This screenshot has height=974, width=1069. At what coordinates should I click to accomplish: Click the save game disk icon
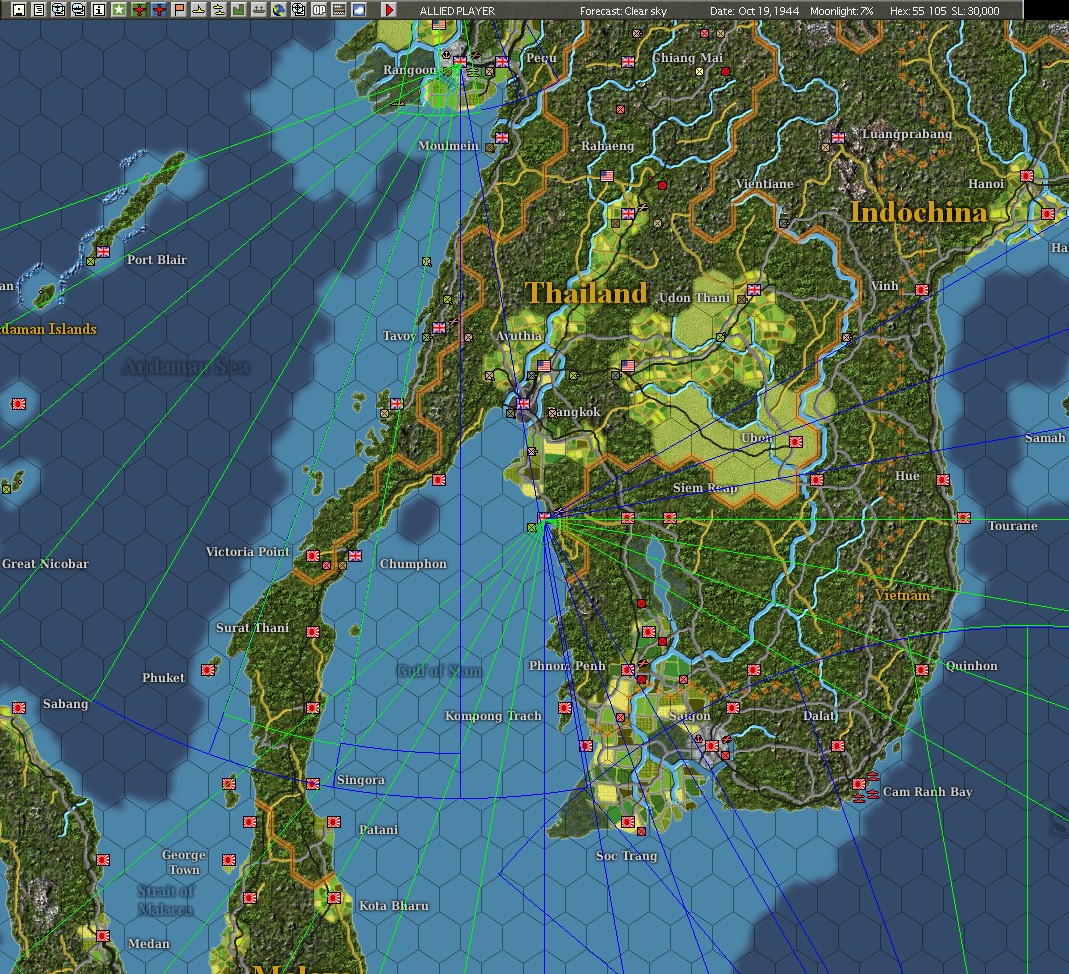(x=19, y=10)
